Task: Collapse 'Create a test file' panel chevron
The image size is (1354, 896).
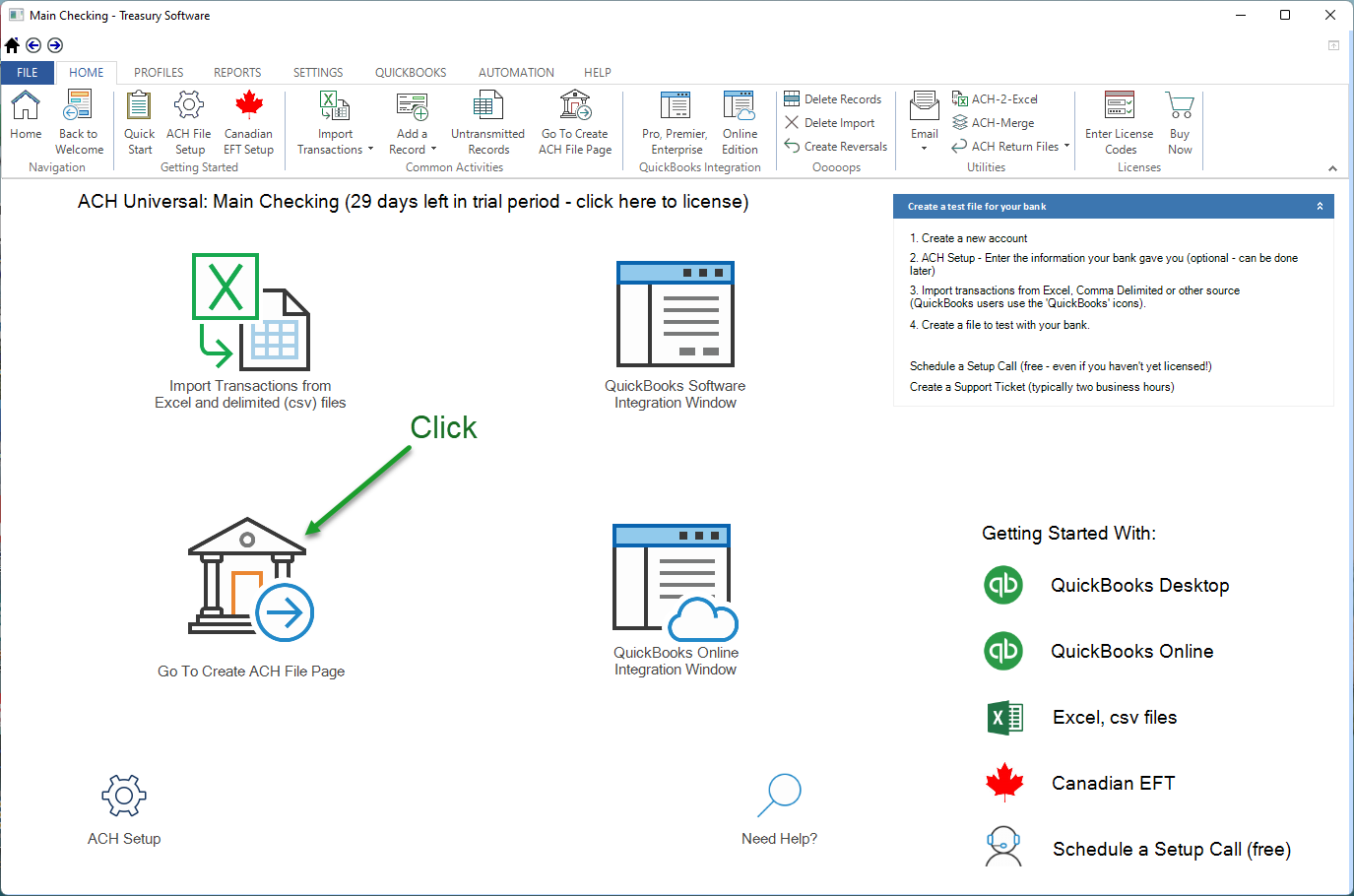Action: (1320, 206)
